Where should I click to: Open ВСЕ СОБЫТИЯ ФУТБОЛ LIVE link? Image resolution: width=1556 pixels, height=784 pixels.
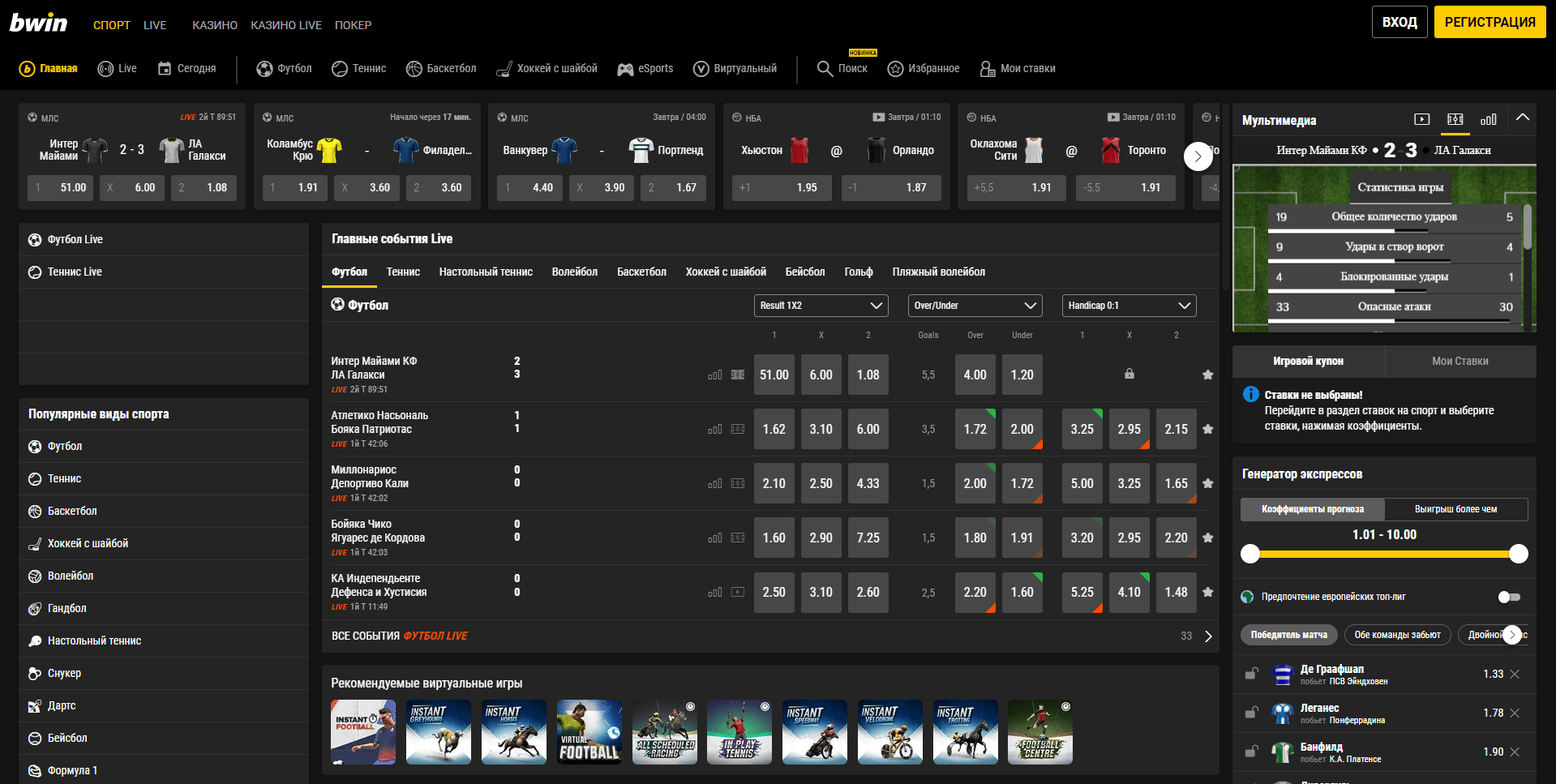point(400,636)
